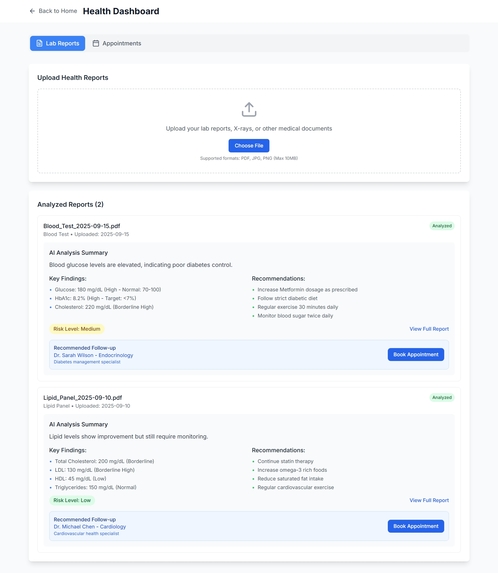
Task: Click the Analyzed badge on Lipid_Panel report
Action: point(442,398)
